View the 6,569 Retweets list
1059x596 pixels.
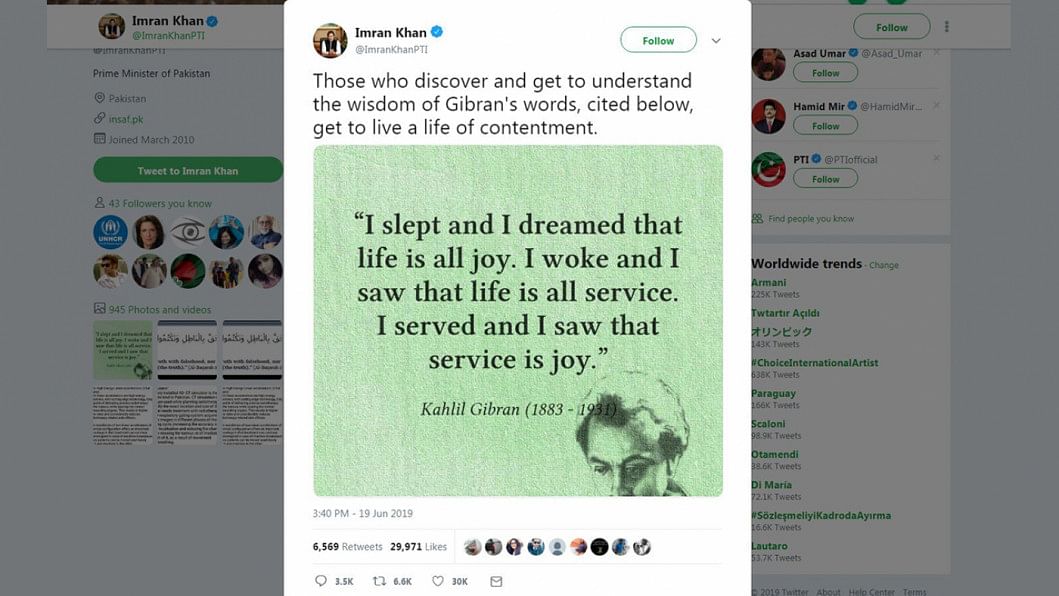[348, 547]
